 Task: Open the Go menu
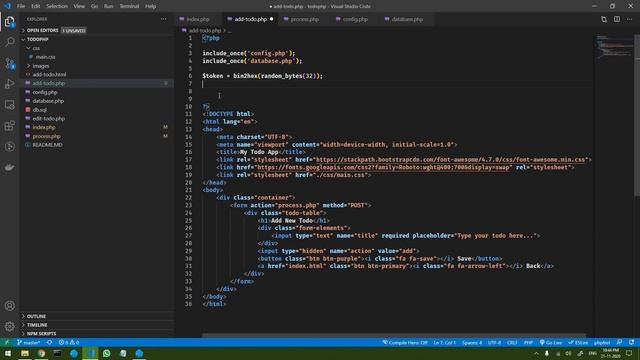click(x=94, y=6)
